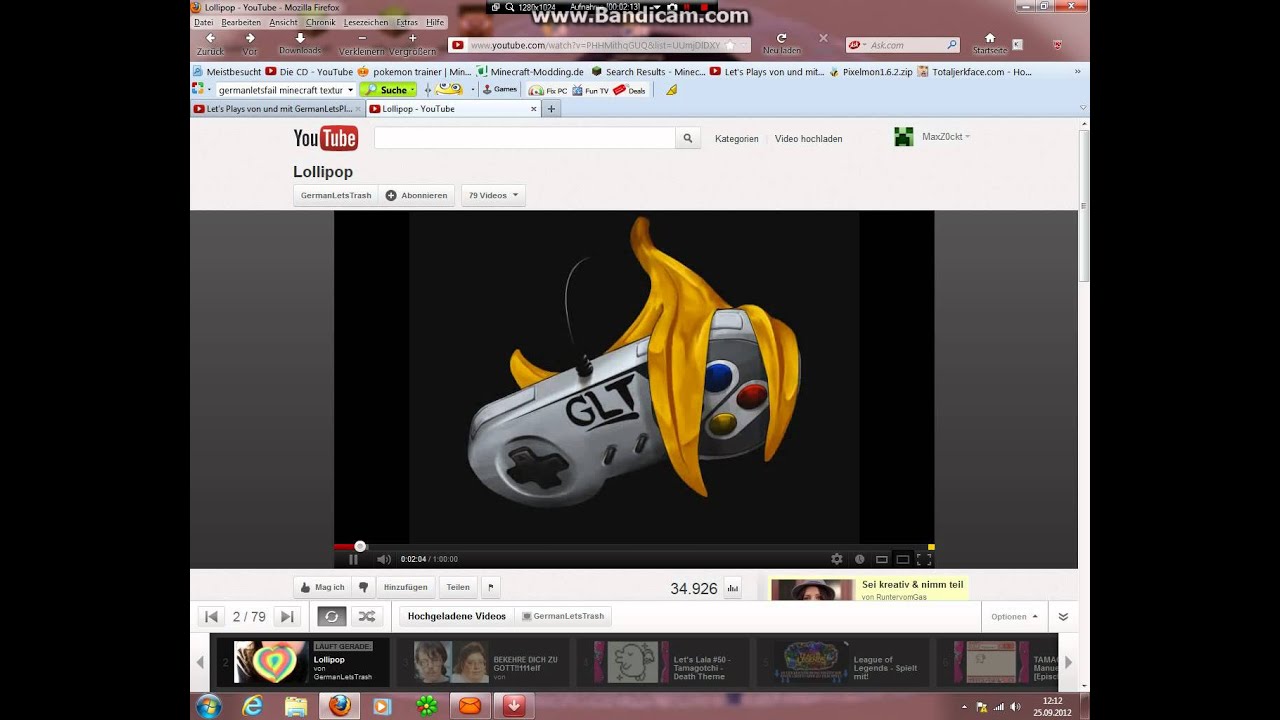Screen dimensions: 1280x720
Task: Click the Fix PC toolbar button
Action: [548, 90]
